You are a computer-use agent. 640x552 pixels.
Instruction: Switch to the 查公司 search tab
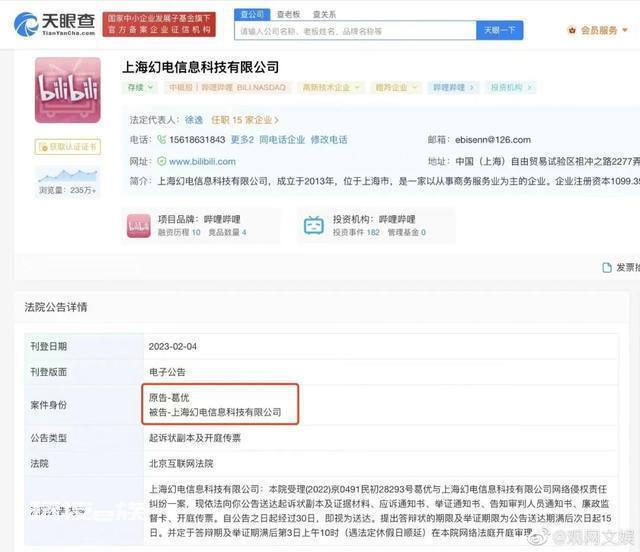tap(252, 14)
